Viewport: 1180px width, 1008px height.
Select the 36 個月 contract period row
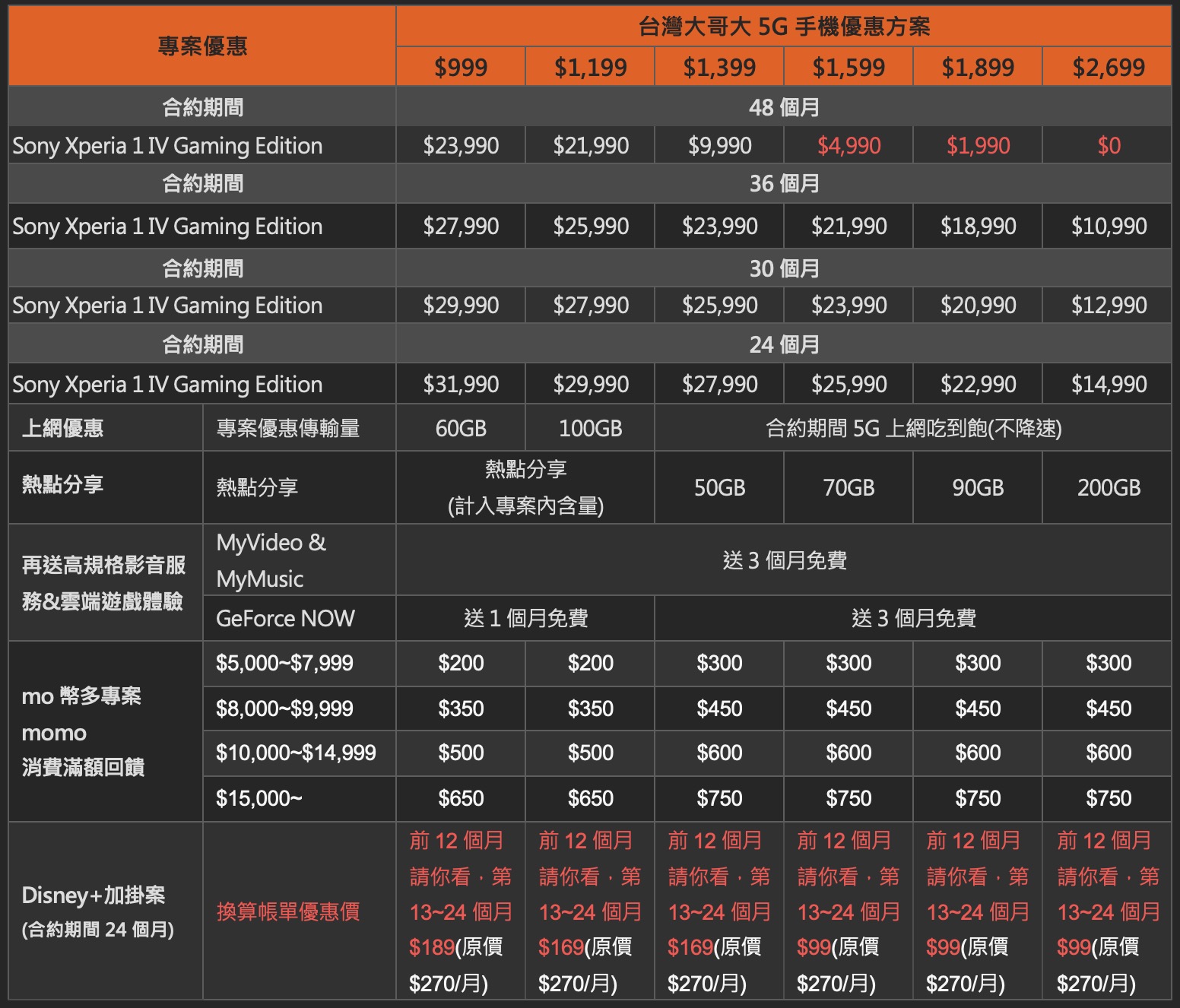point(783,183)
